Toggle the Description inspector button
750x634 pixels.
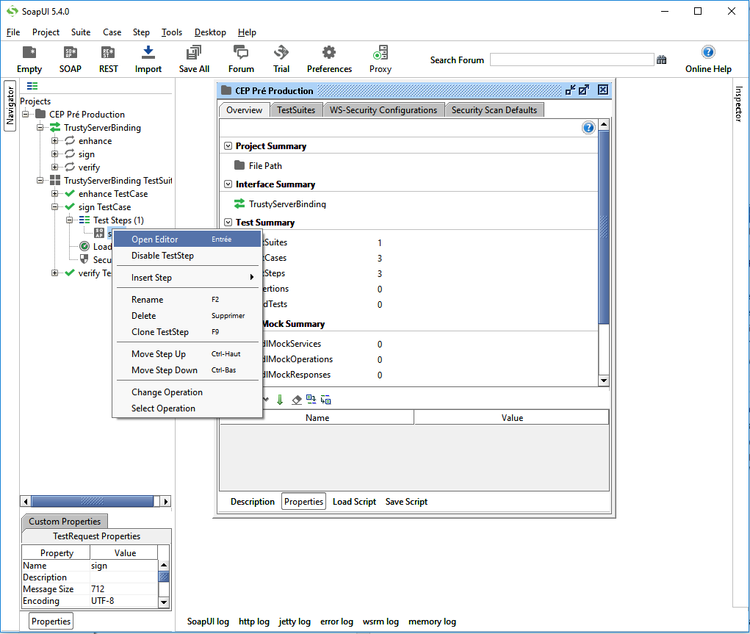252,501
